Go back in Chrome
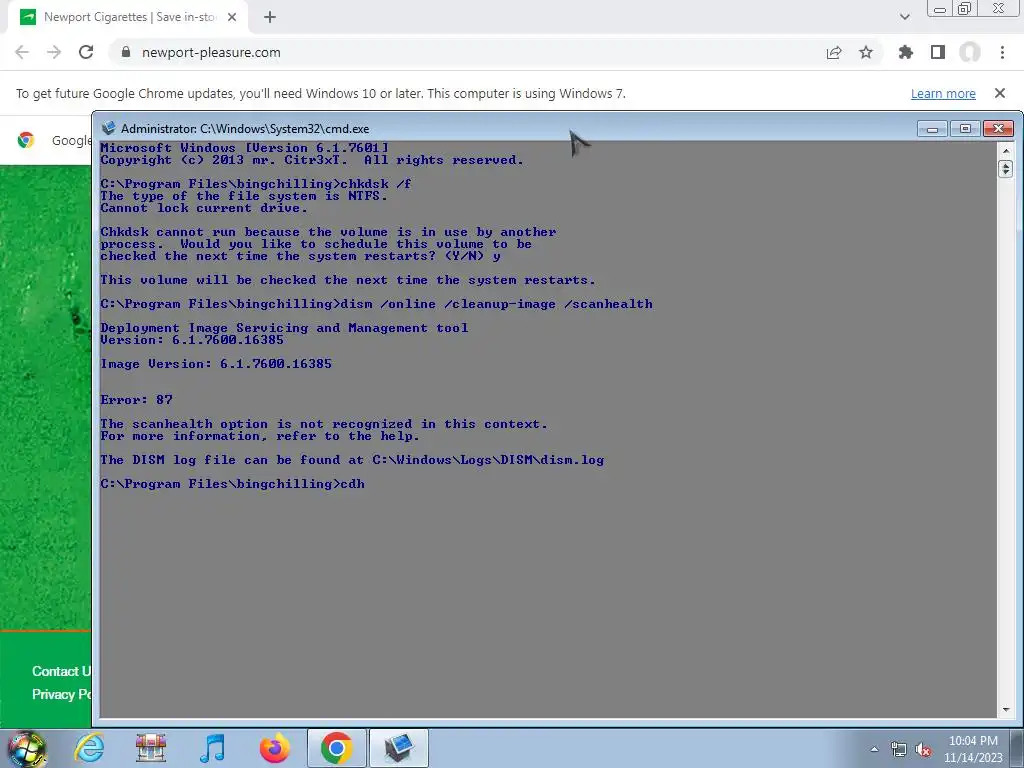 pos(22,52)
